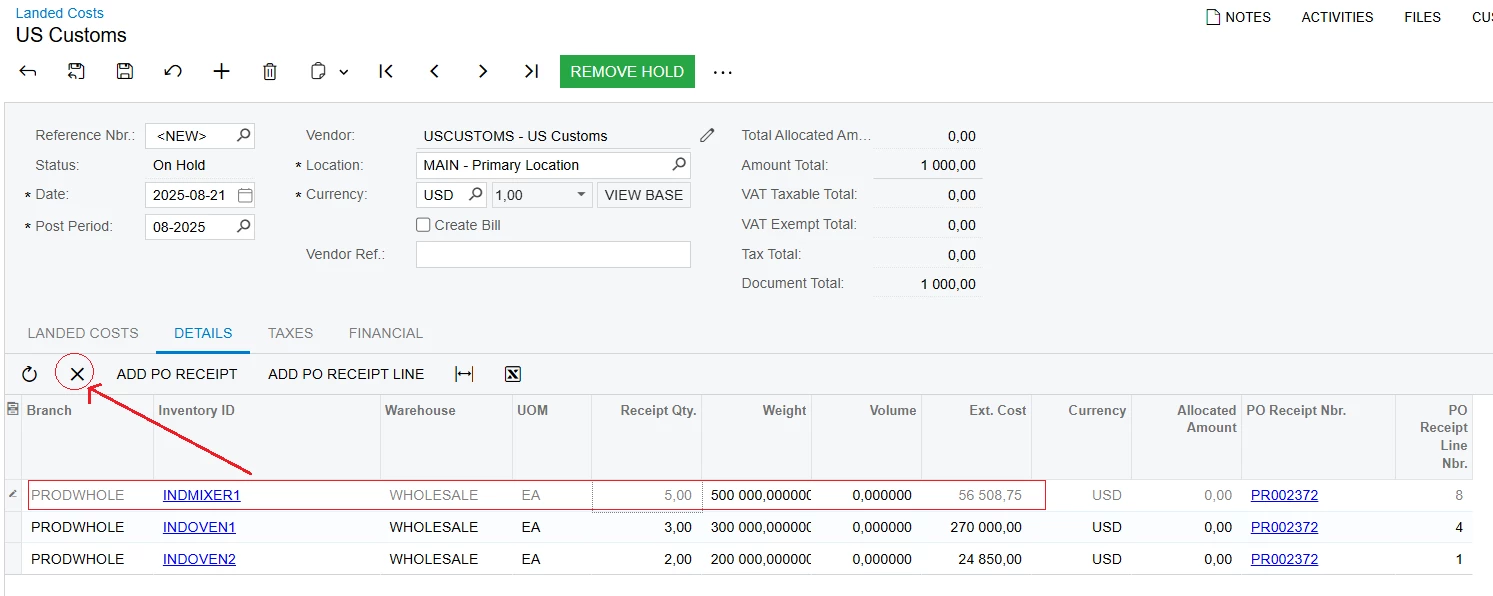Click the Receipt Qty. column header
Viewport: 1493px width, 596px height.
pyautogui.click(x=647, y=437)
